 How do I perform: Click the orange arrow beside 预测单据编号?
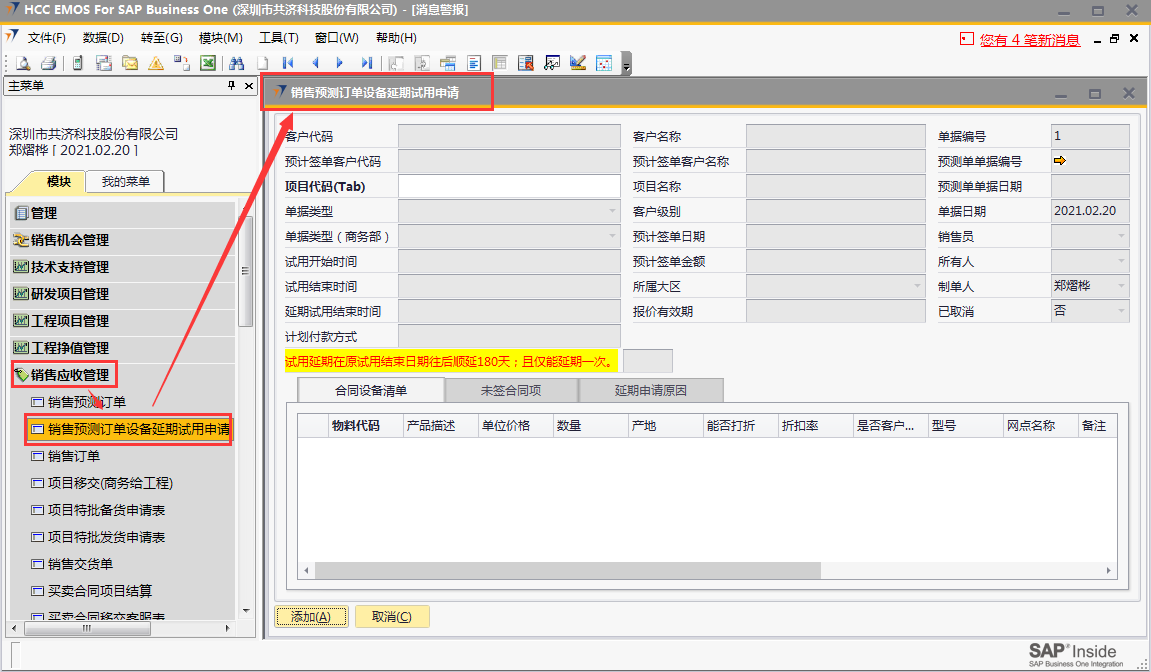coord(1060,160)
